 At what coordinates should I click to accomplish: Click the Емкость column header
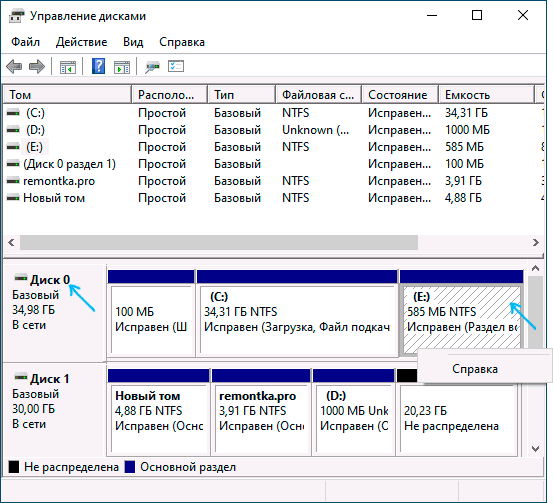coord(486,95)
